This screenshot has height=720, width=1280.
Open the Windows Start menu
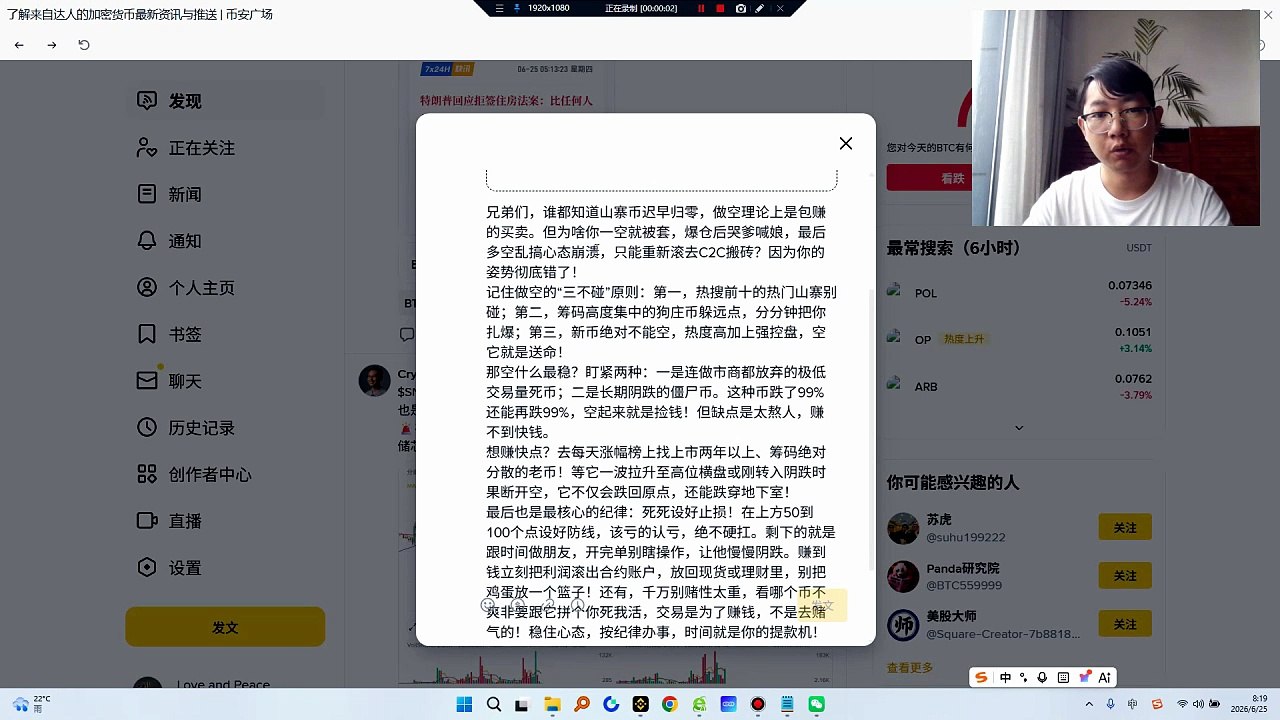pyautogui.click(x=464, y=705)
